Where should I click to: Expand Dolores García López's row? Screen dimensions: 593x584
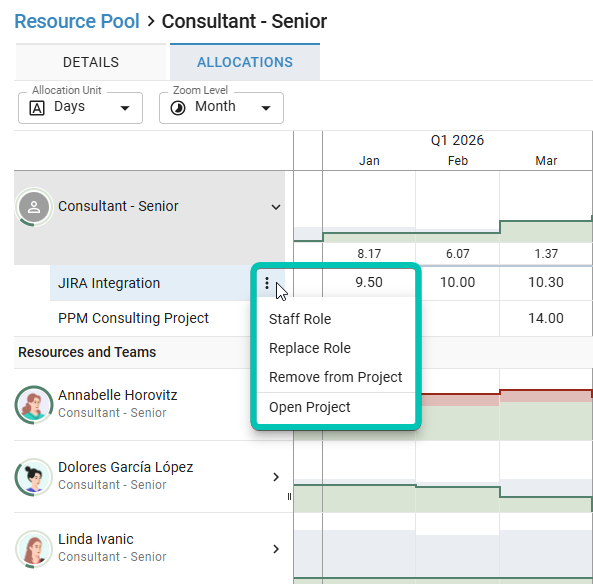click(x=276, y=477)
